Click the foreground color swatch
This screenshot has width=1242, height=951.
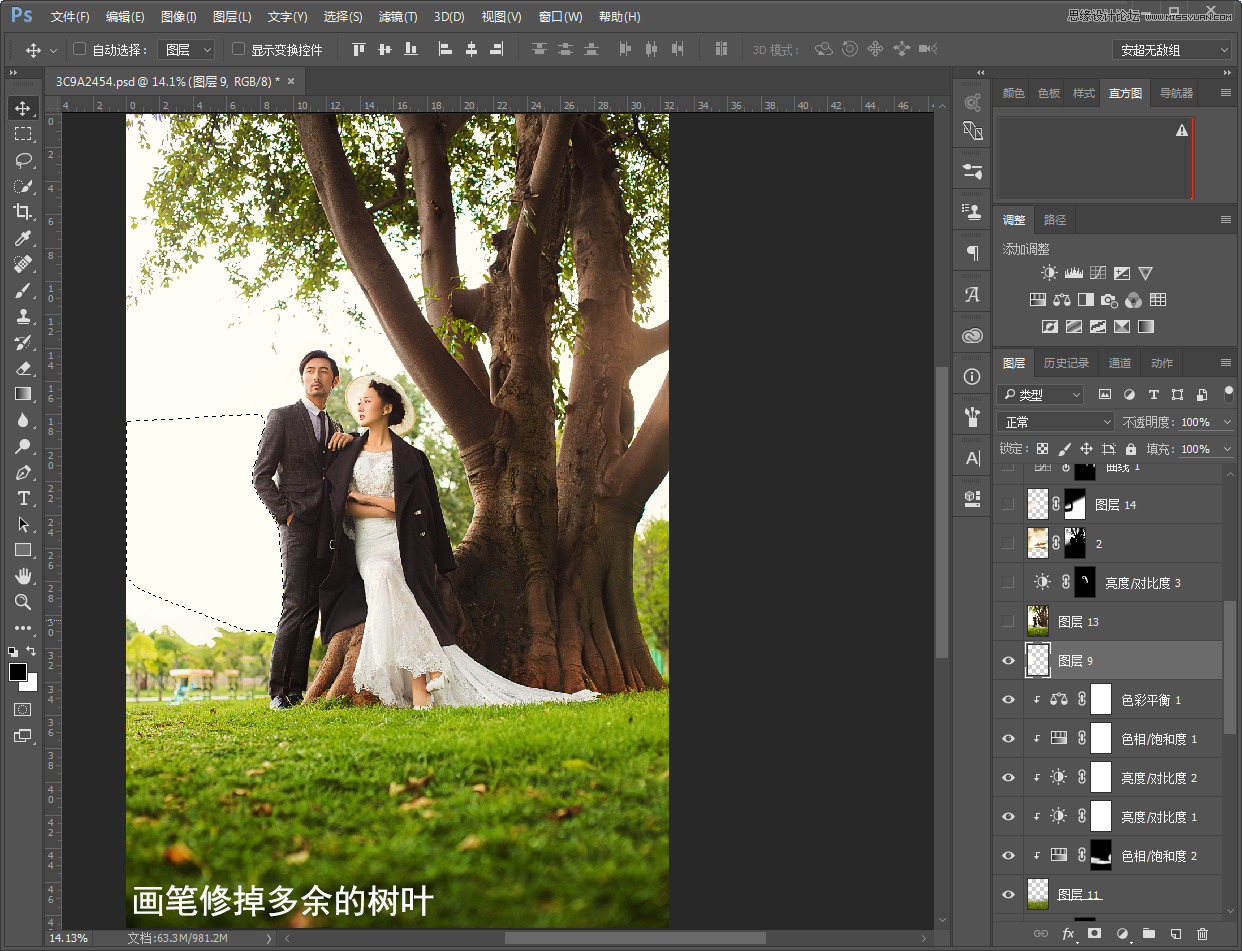click(18, 672)
